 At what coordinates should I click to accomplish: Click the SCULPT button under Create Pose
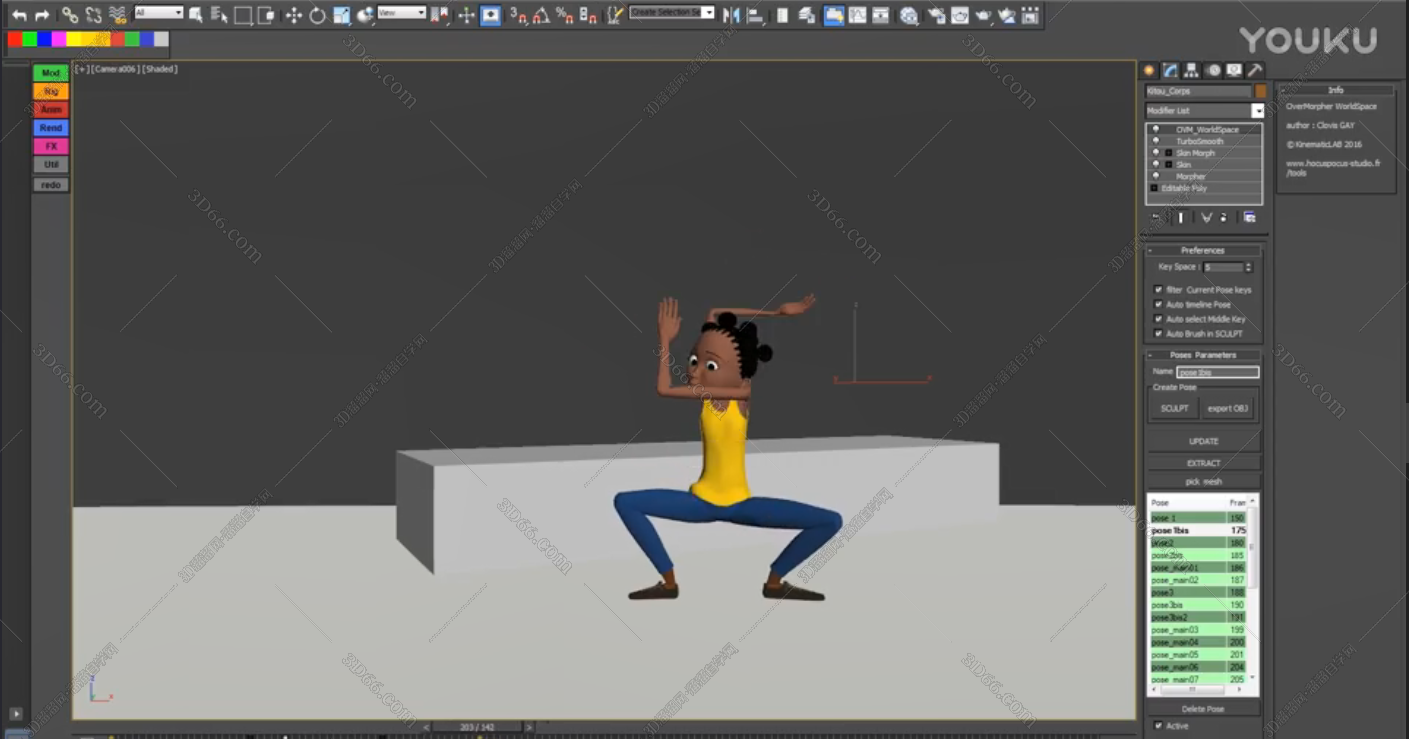(x=1173, y=408)
